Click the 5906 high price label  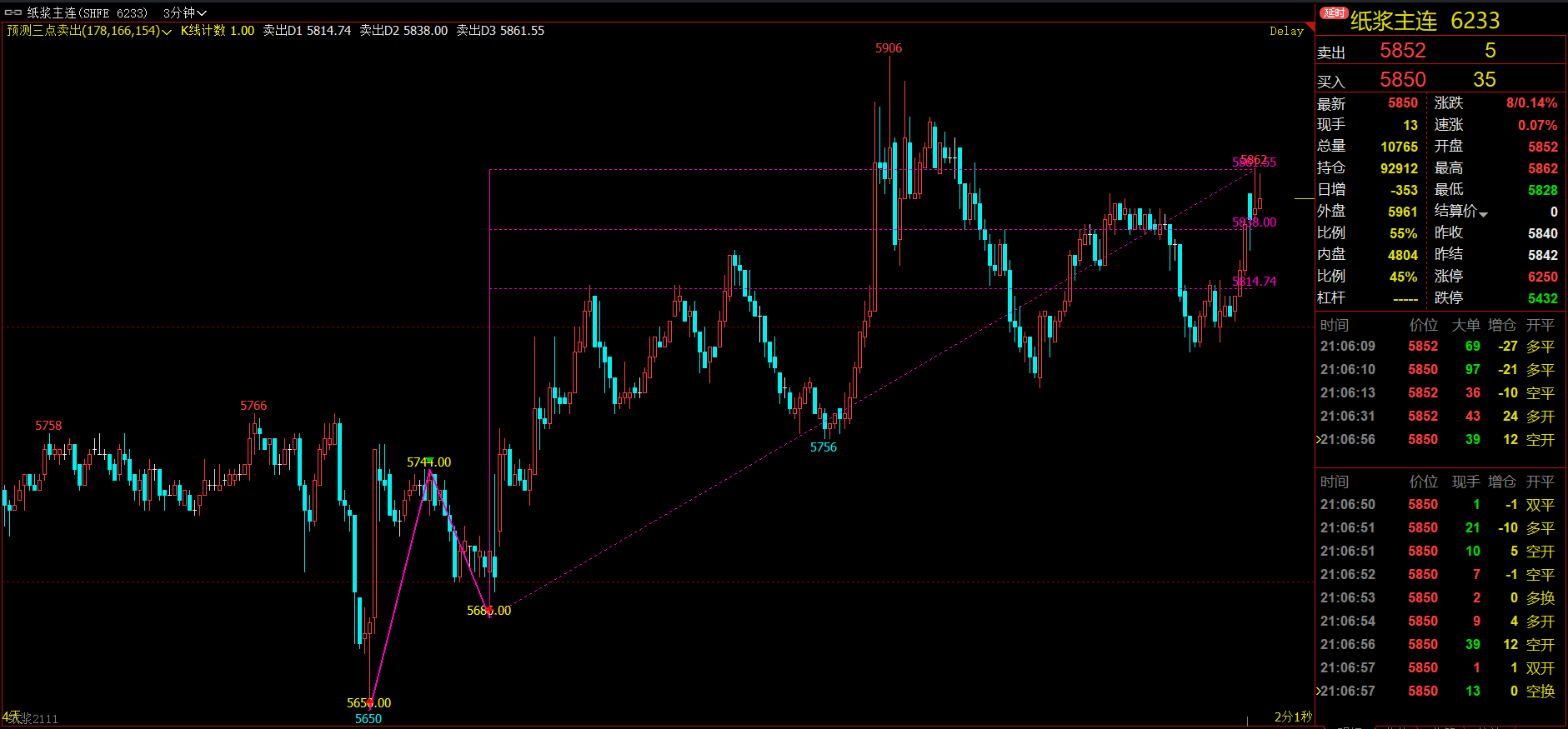889,48
